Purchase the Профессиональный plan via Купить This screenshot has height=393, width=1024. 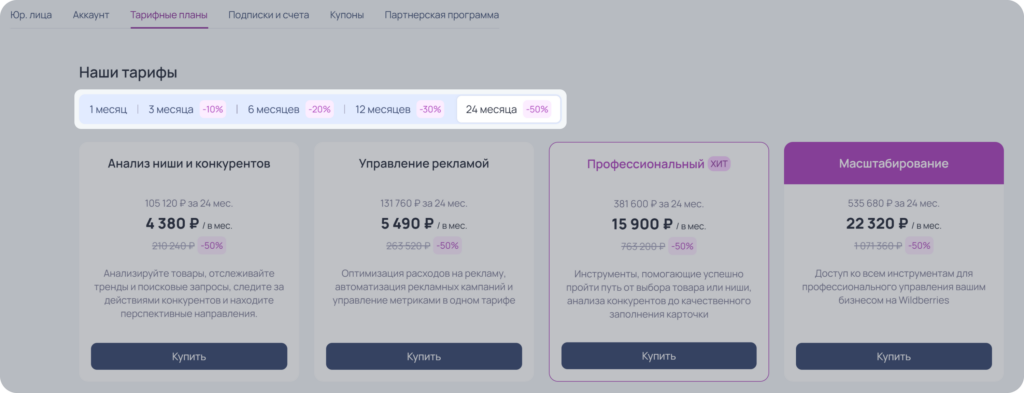(x=659, y=356)
